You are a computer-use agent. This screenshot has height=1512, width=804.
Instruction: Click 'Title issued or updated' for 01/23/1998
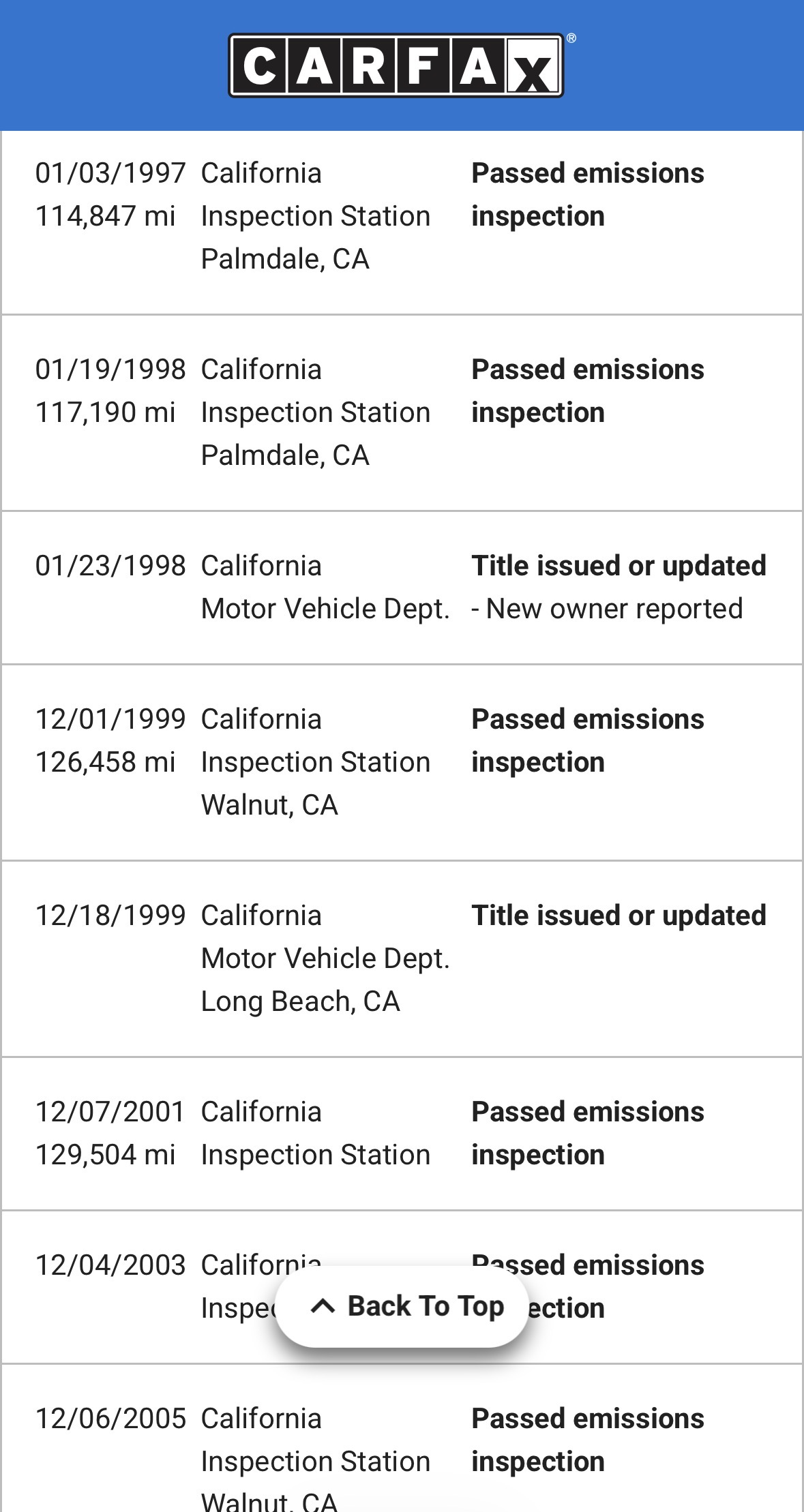point(619,566)
